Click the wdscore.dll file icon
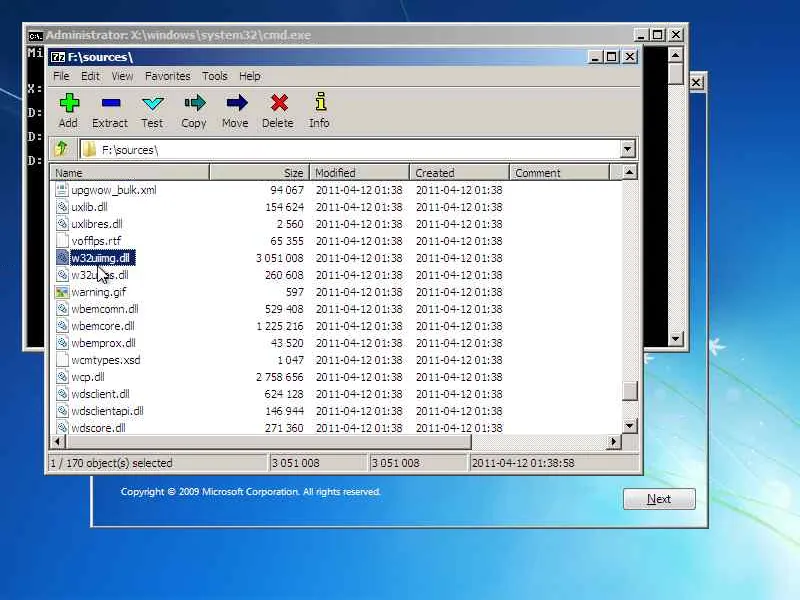 point(62,428)
